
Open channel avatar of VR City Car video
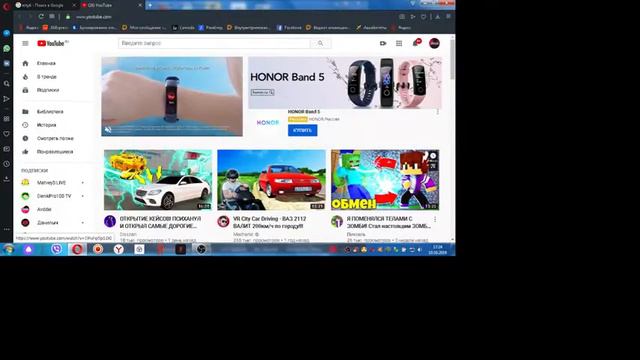[223, 221]
